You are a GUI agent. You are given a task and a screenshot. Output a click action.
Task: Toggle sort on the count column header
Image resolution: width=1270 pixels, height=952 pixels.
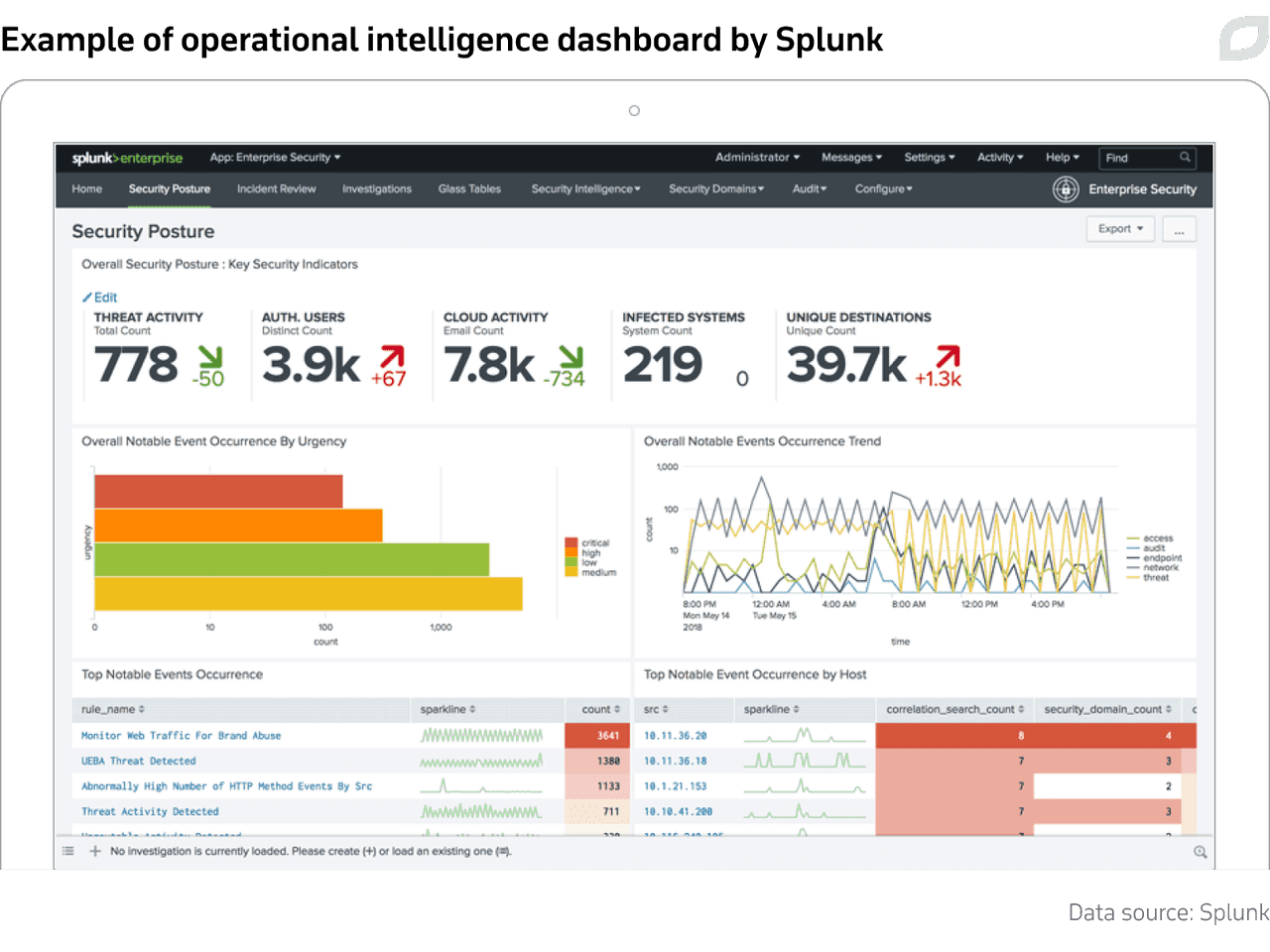point(597,710)
